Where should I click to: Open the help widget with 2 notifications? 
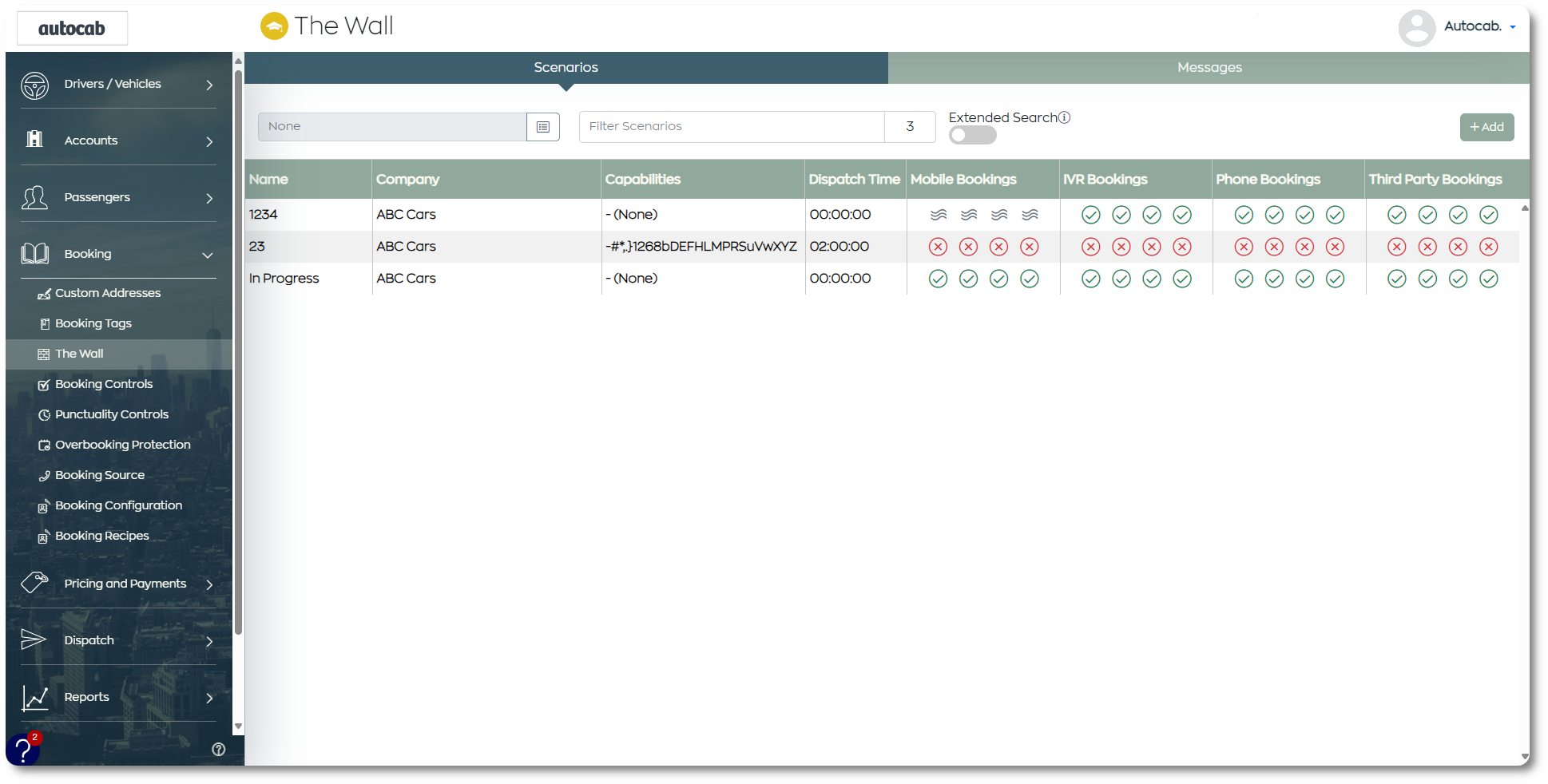point(23,749)
